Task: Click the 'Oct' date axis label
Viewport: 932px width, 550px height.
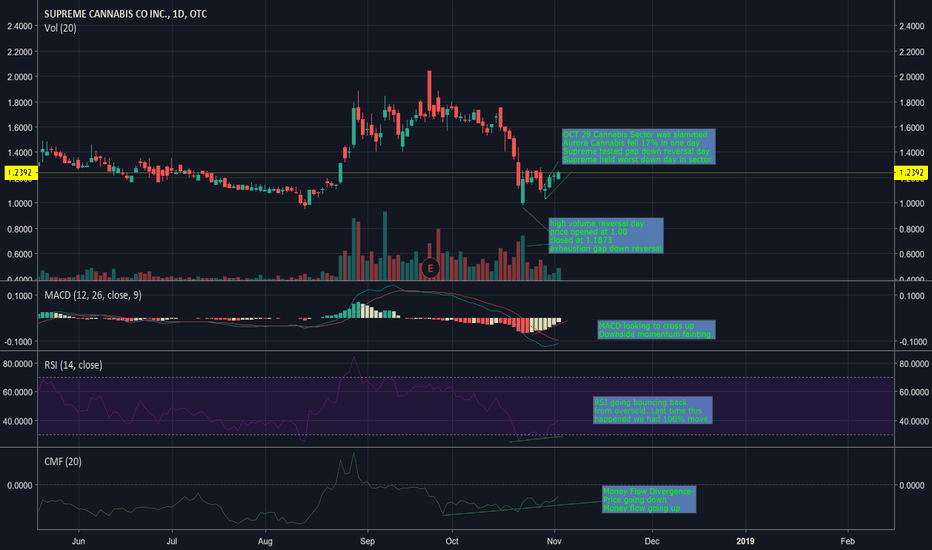Action: point(452,541)
